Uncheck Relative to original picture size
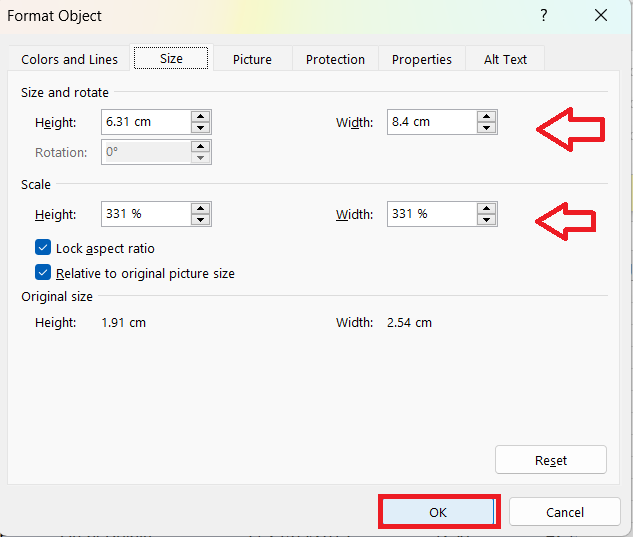The height and width of the screenshot is (537, 633). (x=43, y=273)
